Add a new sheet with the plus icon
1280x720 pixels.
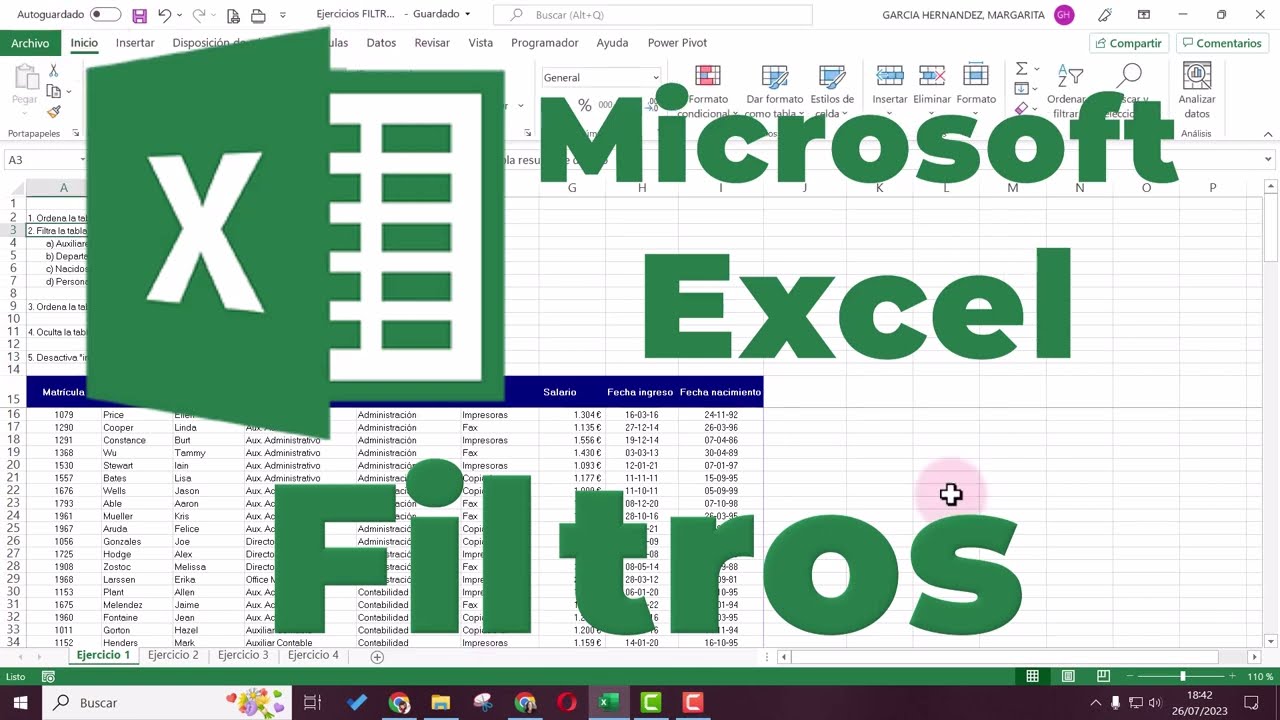pyautogui.click(x=377, y=657)
